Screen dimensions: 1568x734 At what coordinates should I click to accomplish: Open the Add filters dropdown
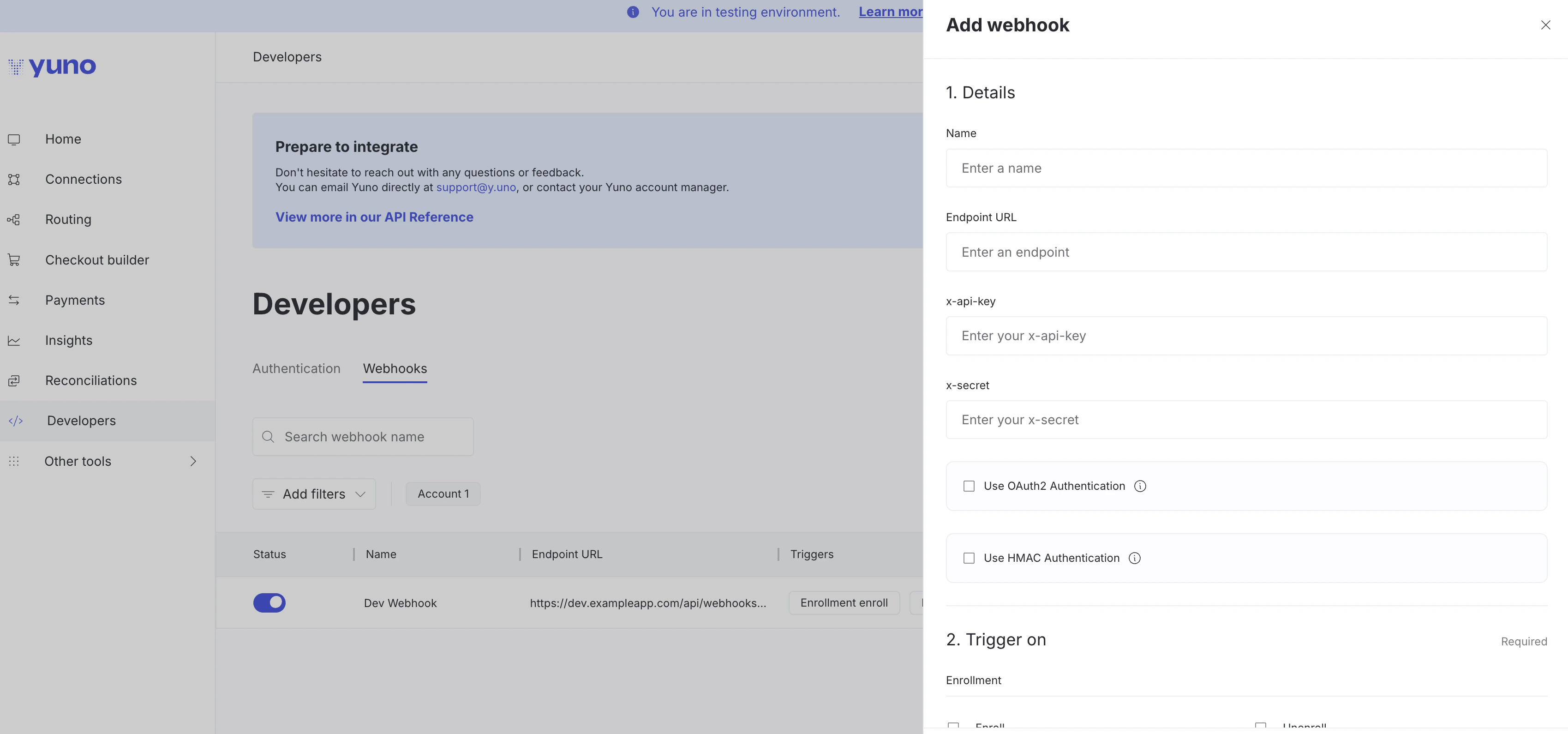313,494
